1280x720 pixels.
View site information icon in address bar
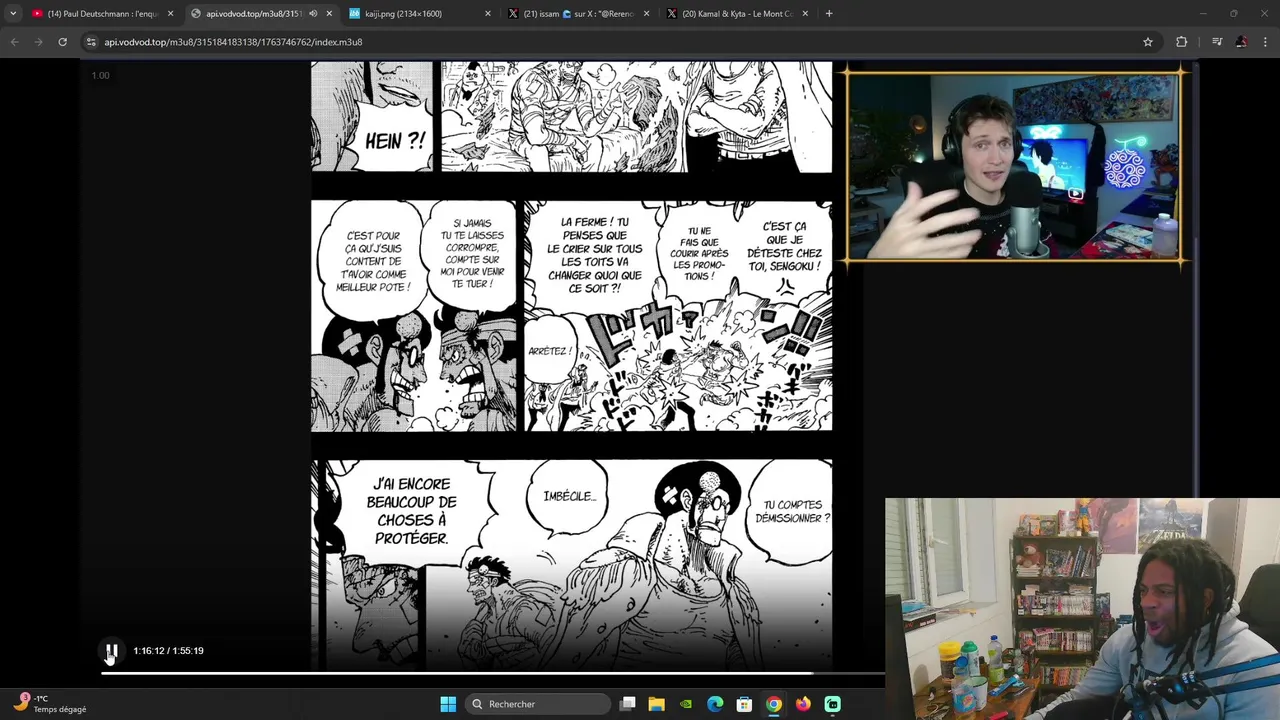coord(91,42)
